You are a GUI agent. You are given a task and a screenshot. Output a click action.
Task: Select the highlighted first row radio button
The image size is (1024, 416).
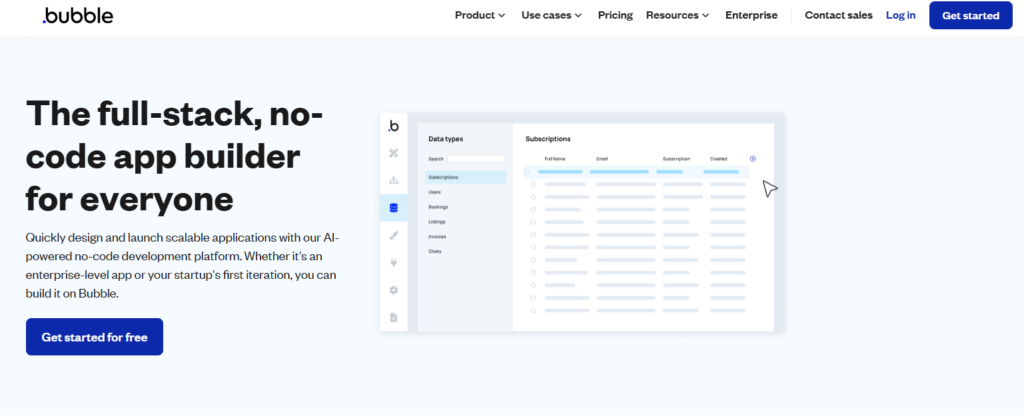[527, 172]
